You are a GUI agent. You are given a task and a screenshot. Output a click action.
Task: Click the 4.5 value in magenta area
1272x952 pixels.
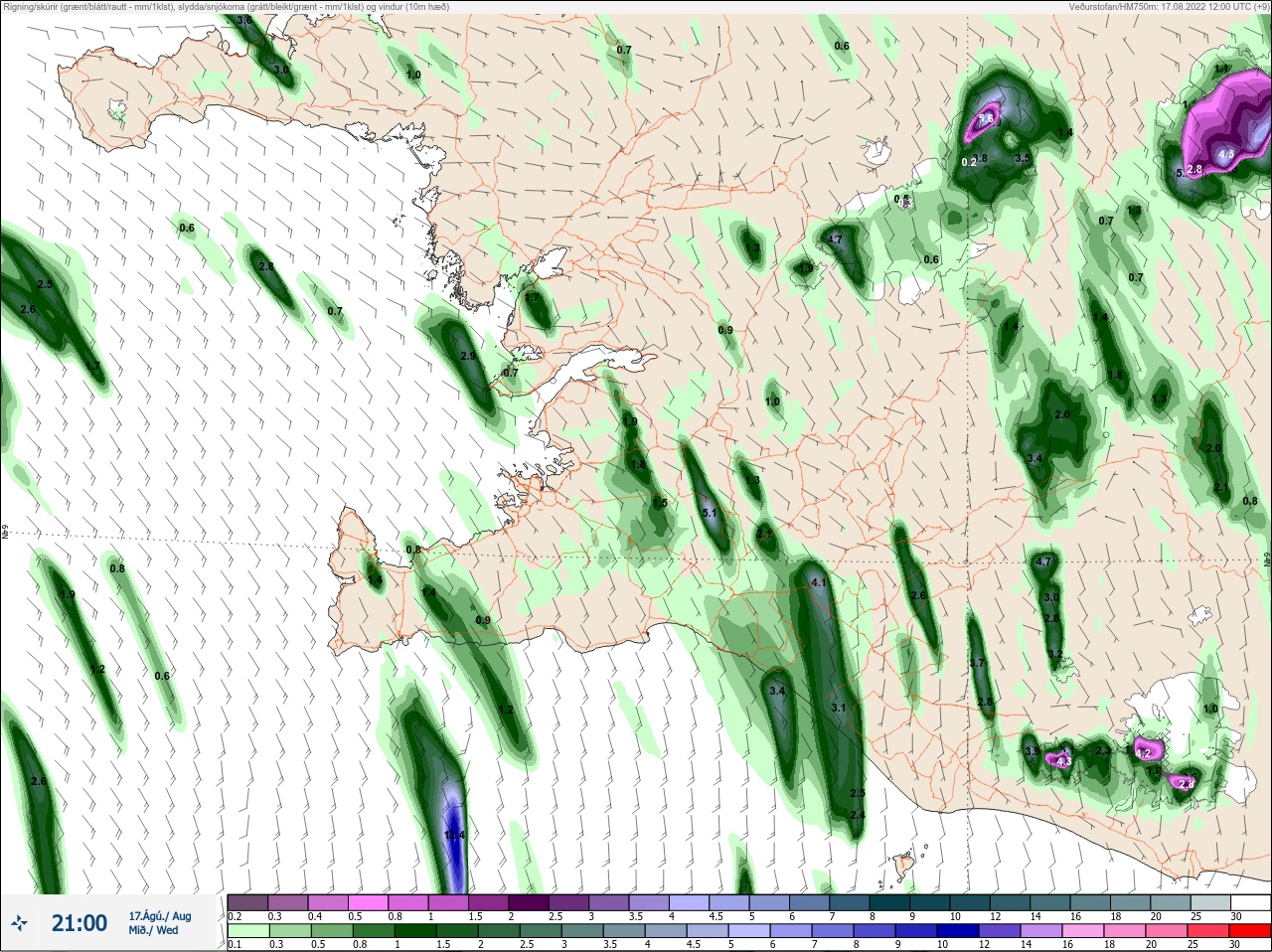[1226, 155]
